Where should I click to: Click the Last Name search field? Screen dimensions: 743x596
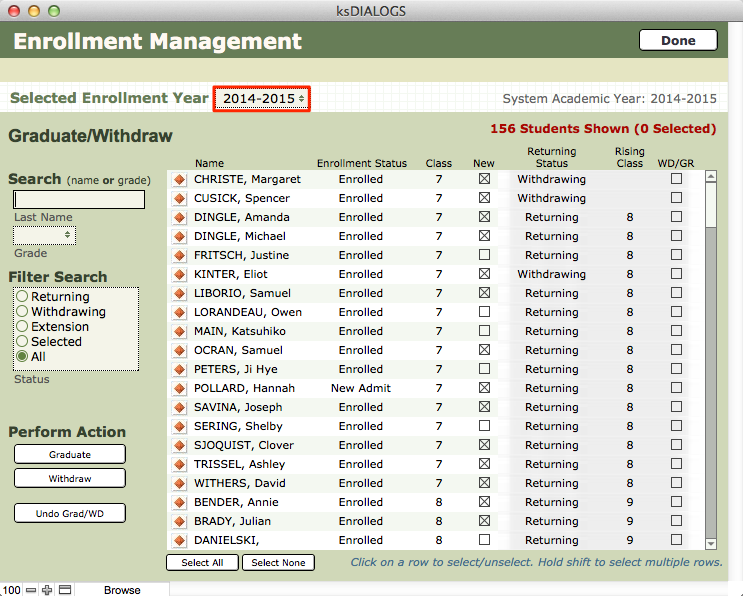(x=79, y=200)
